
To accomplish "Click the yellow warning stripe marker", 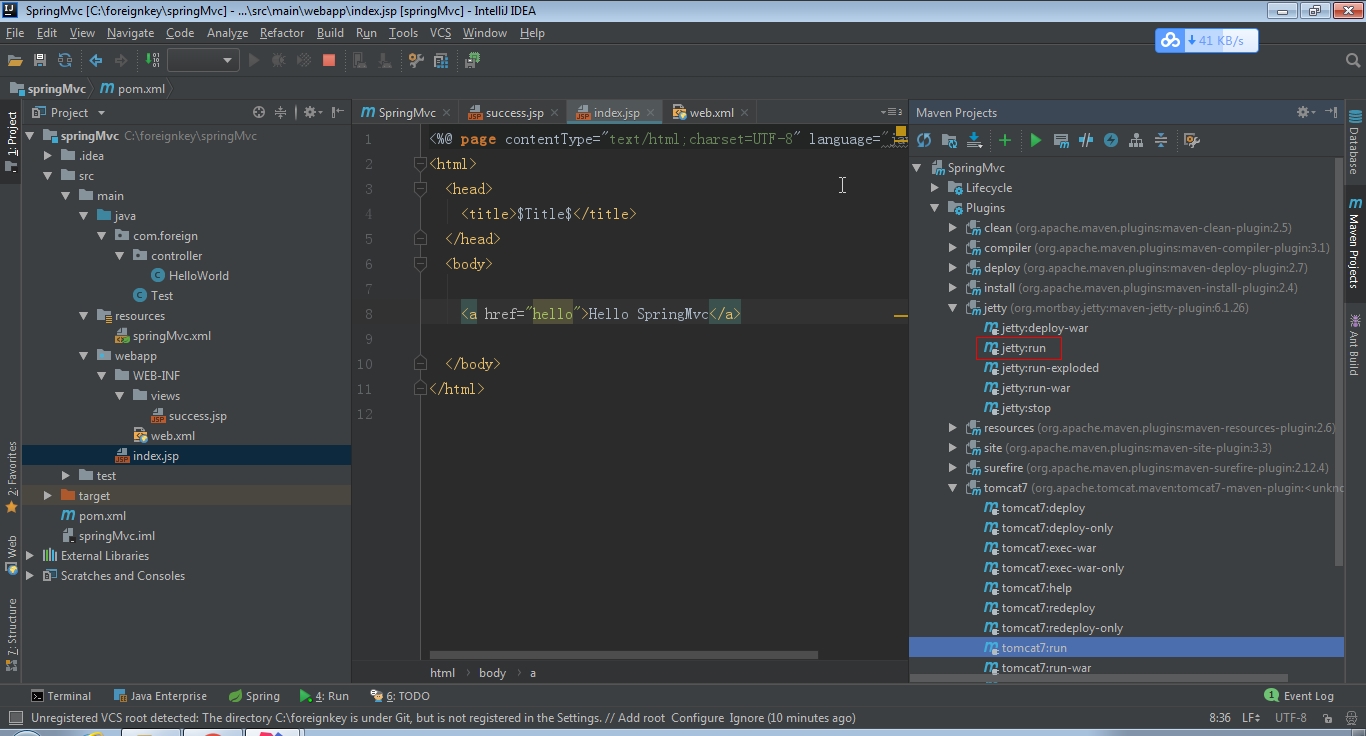I will pos(900,315).
